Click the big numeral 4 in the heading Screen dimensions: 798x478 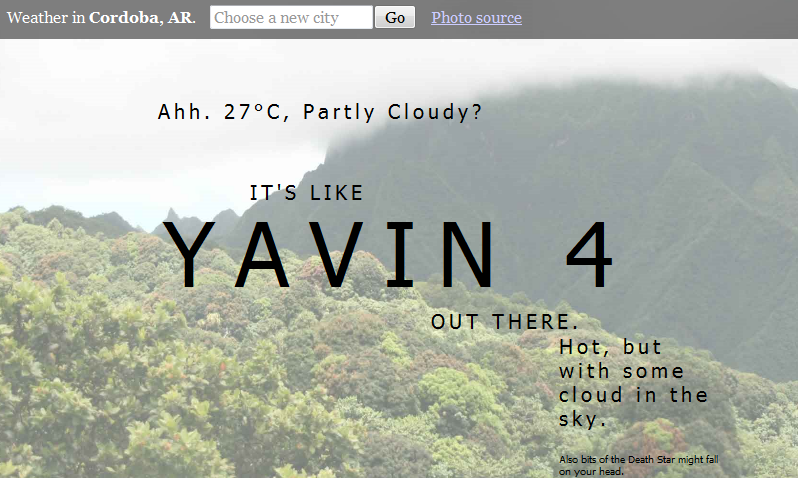pyautogui.click(x=589, y=255)
